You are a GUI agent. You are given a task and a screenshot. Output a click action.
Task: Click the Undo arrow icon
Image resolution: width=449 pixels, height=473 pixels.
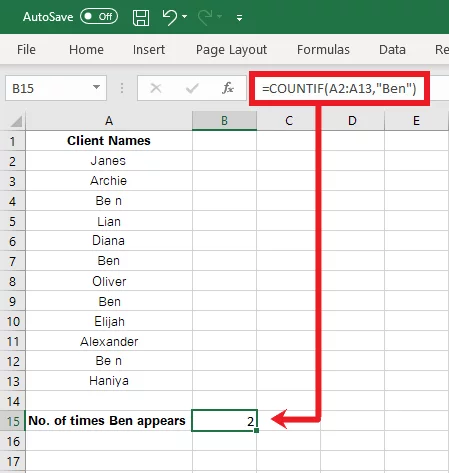(170, 17)
